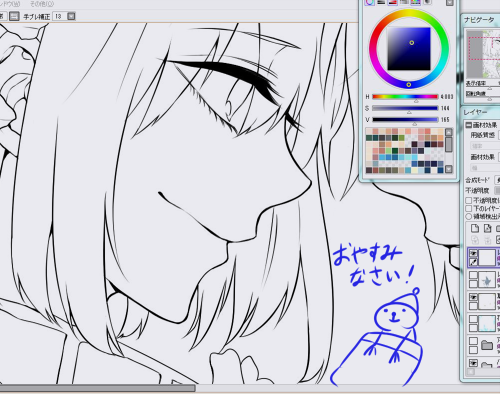Show the hidden gray folder layer set

pos(473,341)
